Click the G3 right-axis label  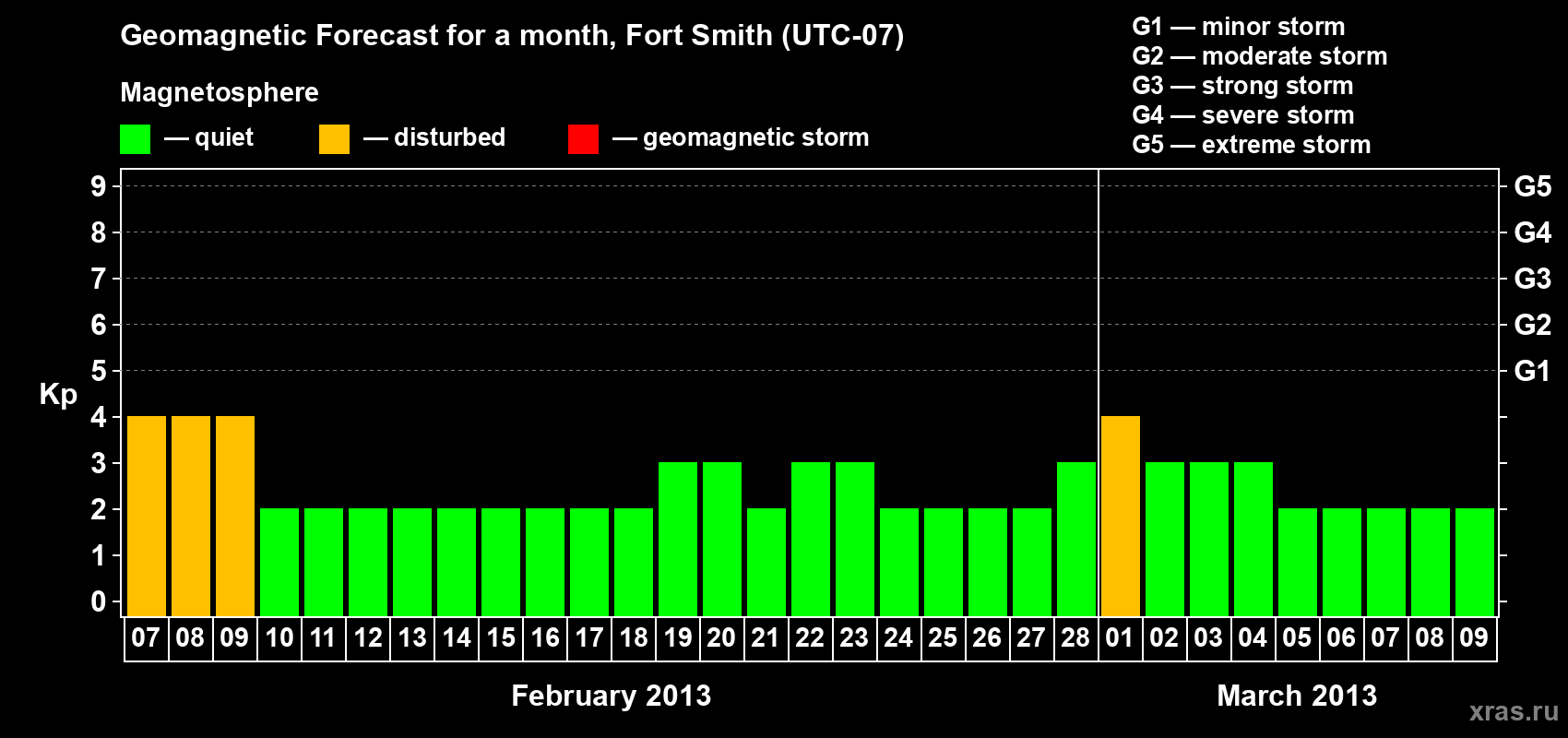coord(1533,279)
